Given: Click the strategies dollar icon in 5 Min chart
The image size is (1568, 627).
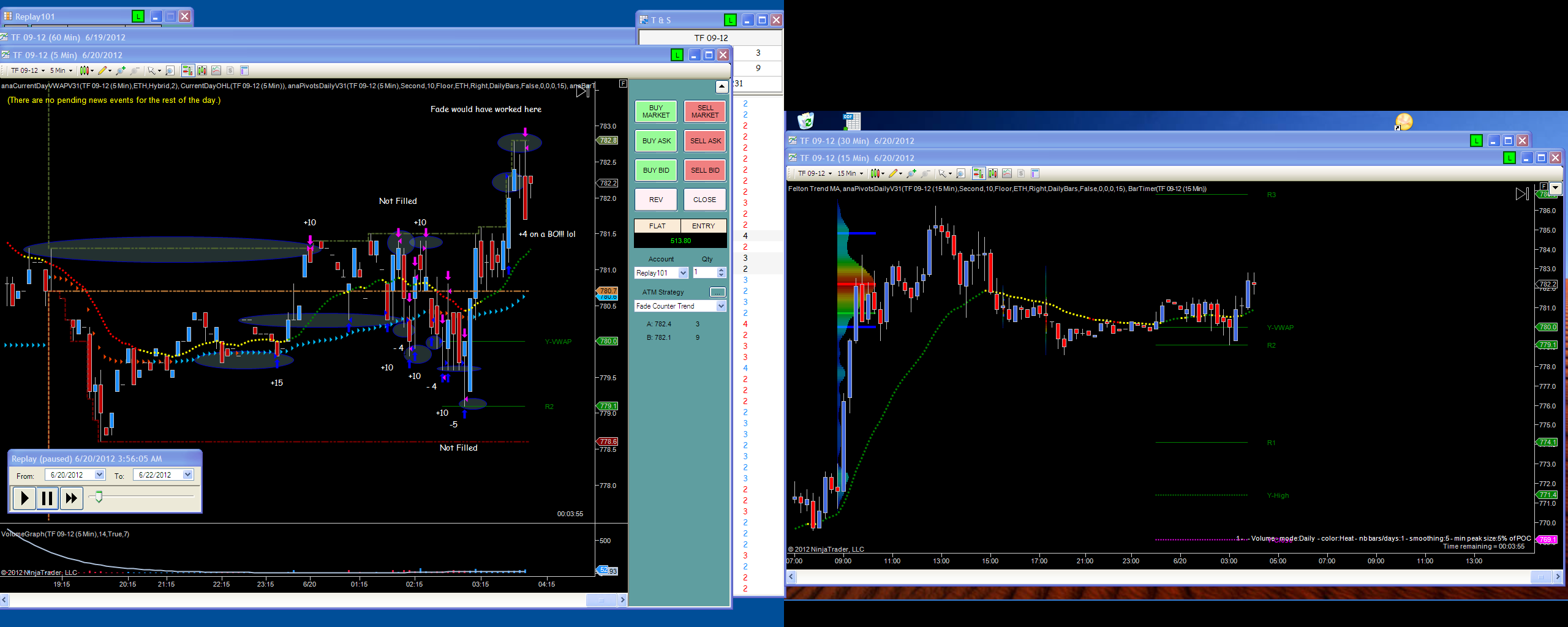Looking at the screenshot, I should 230,70.
